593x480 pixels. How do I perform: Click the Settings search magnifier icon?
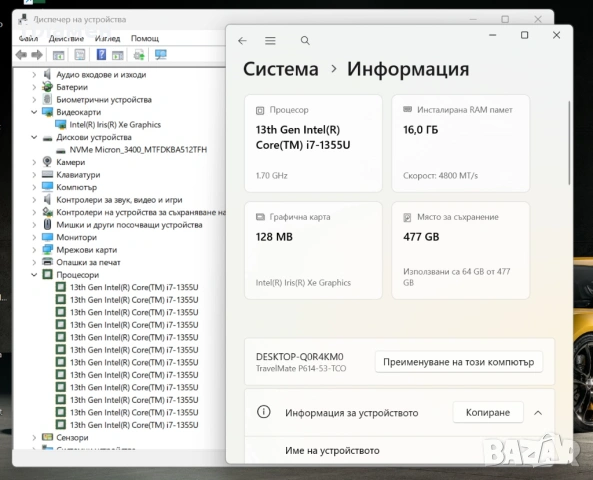point(305,40)
